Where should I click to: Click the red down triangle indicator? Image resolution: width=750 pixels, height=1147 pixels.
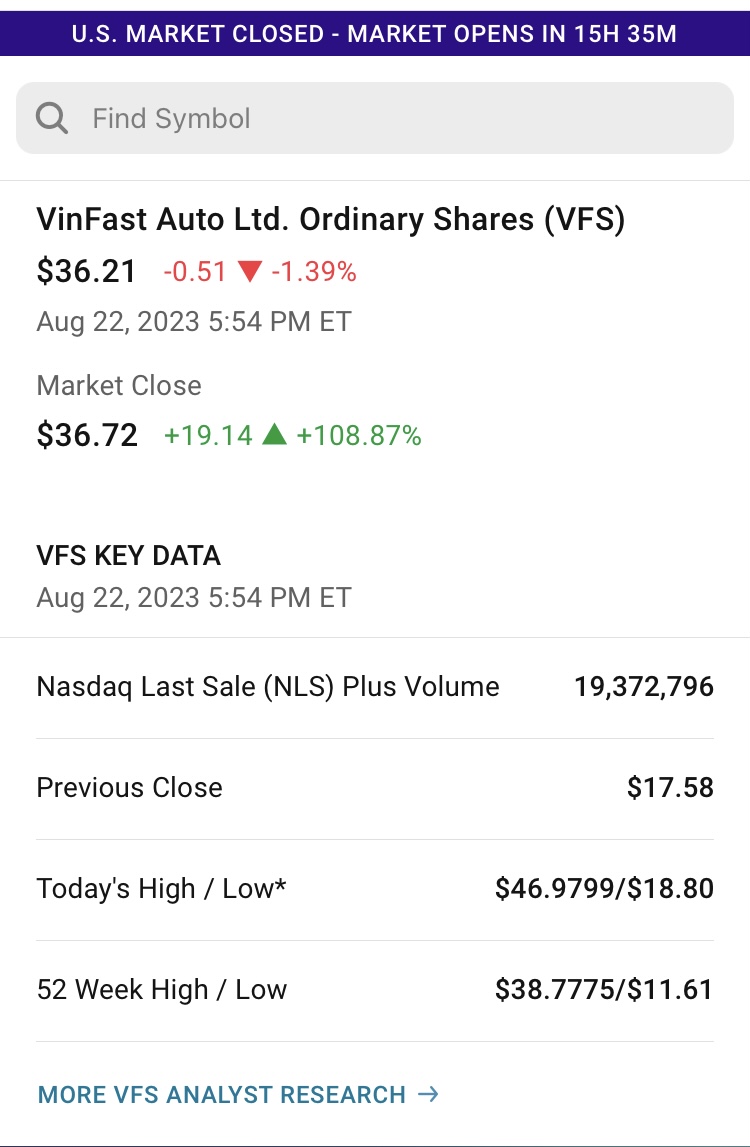250,272
